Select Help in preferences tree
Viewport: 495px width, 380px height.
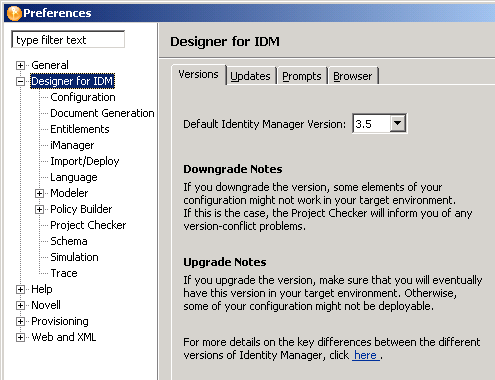(x=42, y=289)
